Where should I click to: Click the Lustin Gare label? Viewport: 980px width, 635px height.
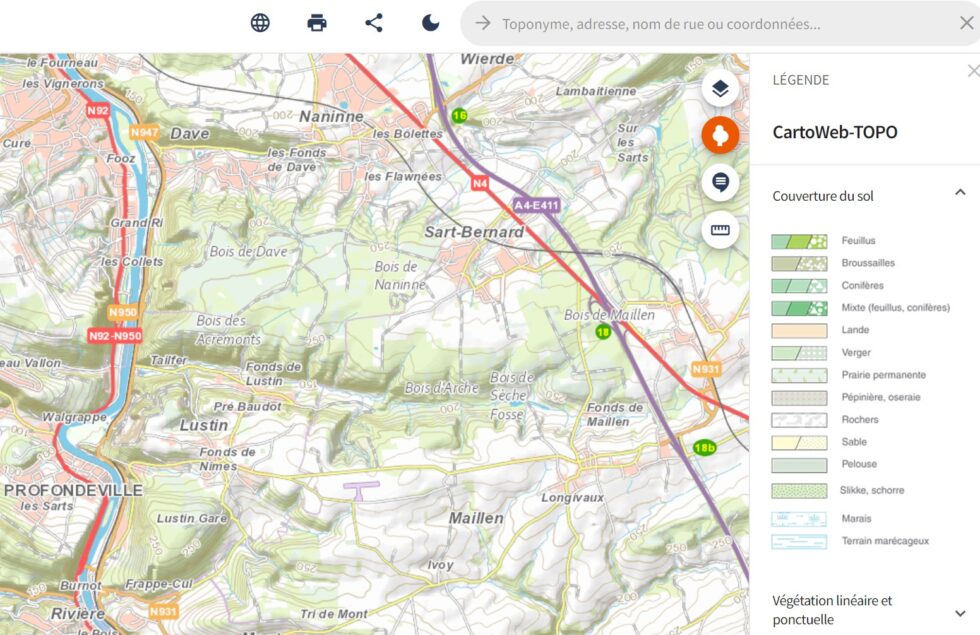[x=192, y=518]
